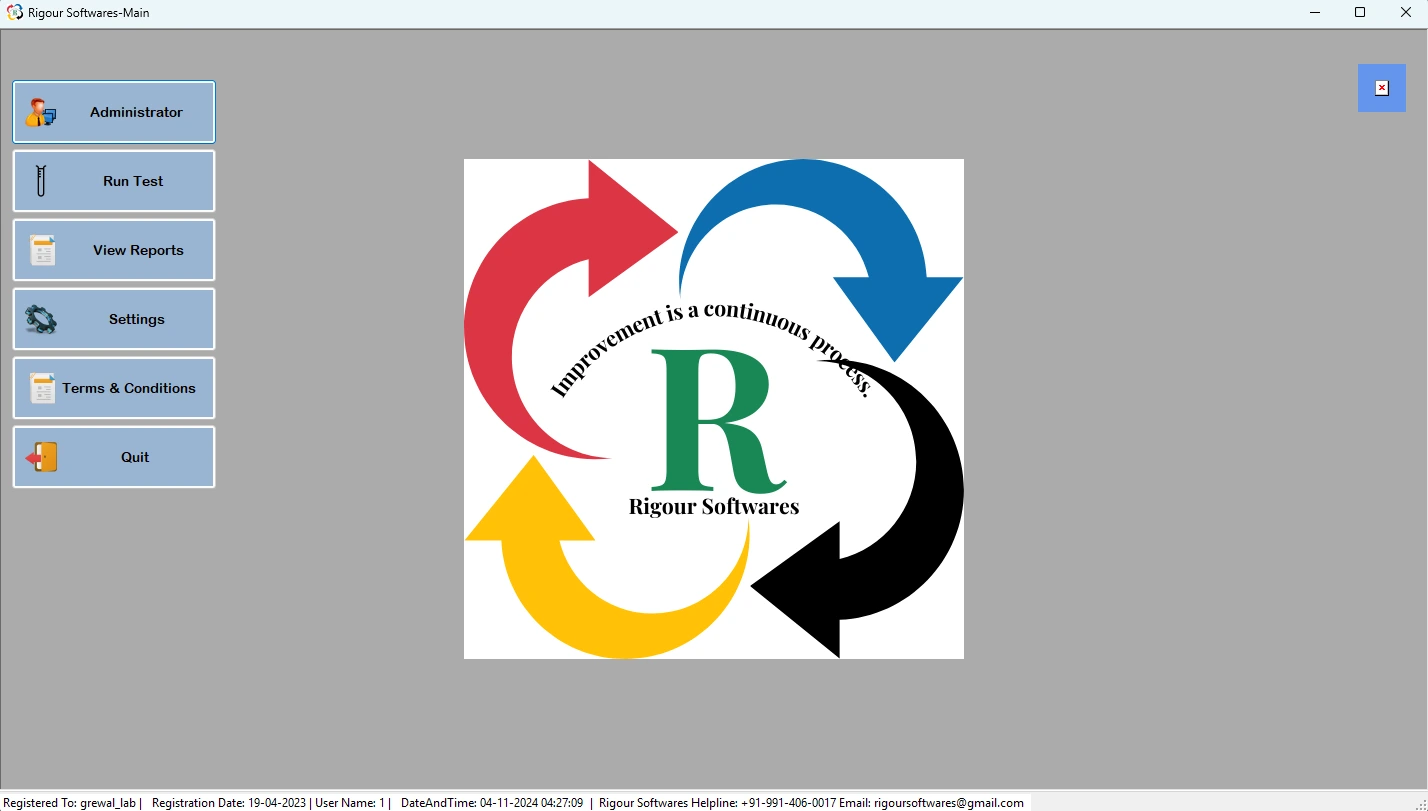Open View Reports
This screenshot has height=811, width=1428.
click(138, 250)
